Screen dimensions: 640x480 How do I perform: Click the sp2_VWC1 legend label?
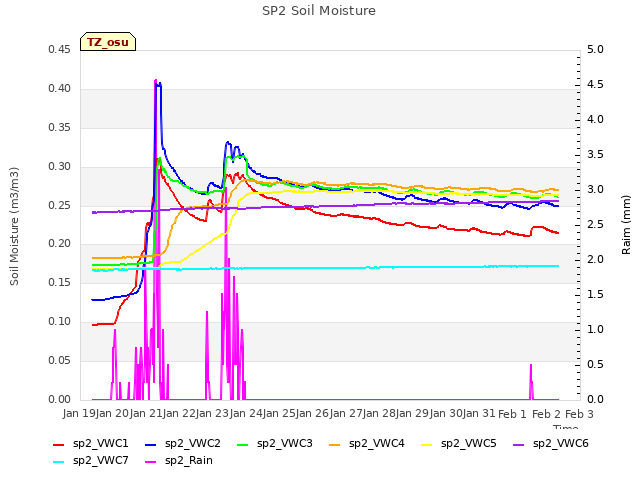pos(100,443)
